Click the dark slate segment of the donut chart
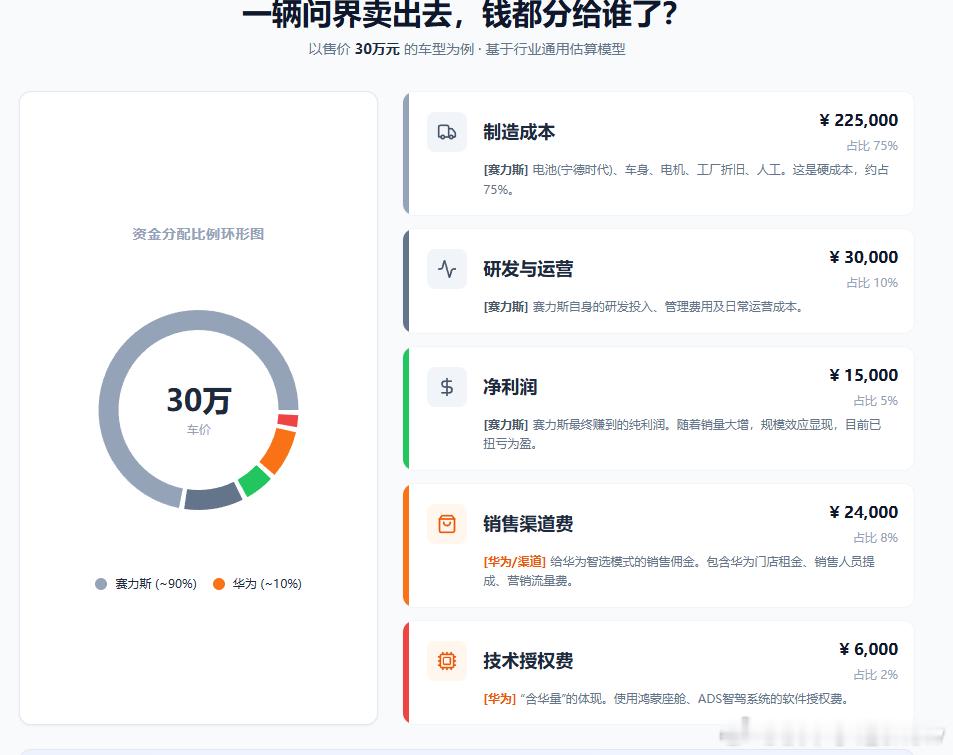Viewport: 953px width, 755px height. [x=213, y=497]
